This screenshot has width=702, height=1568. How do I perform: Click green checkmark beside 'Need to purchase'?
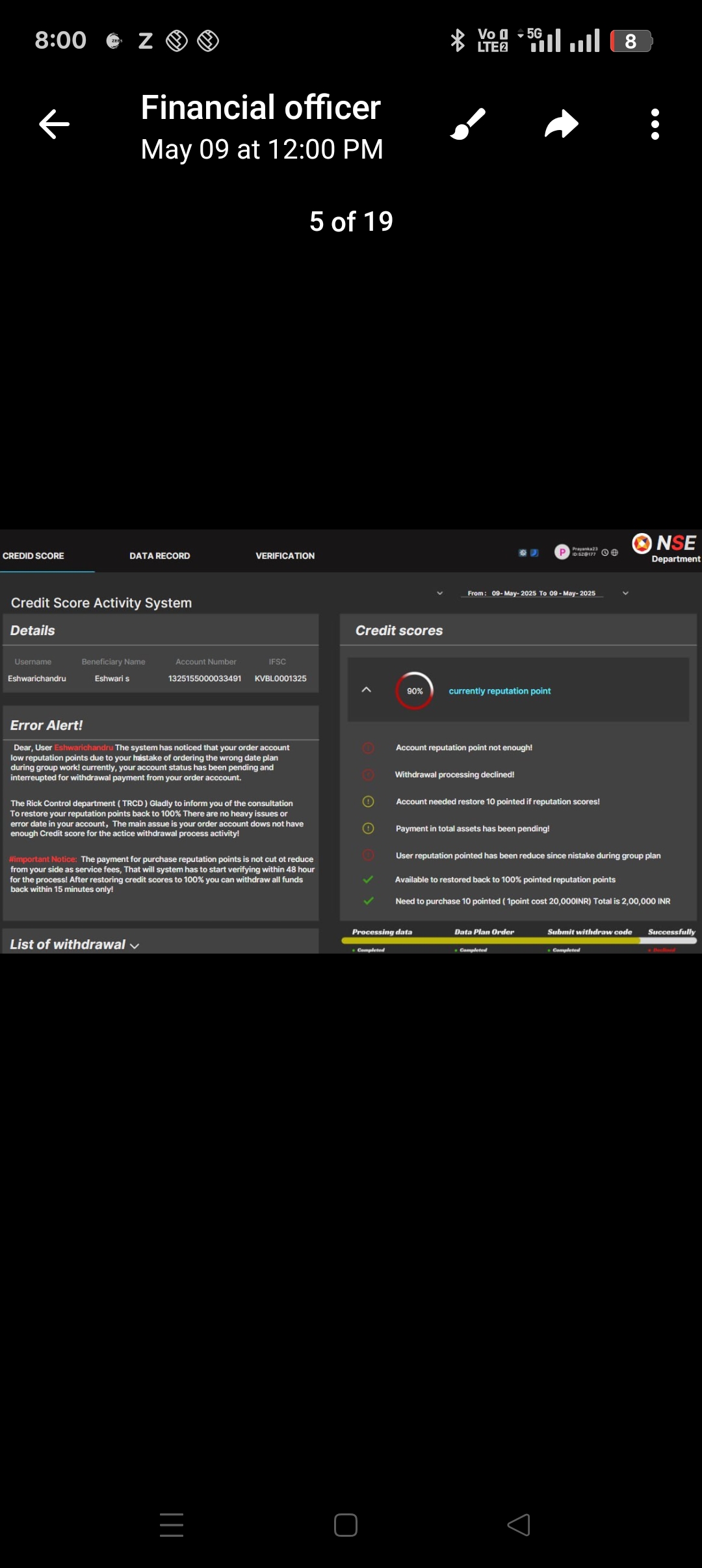pyautogui.click(x=369, y=901)
